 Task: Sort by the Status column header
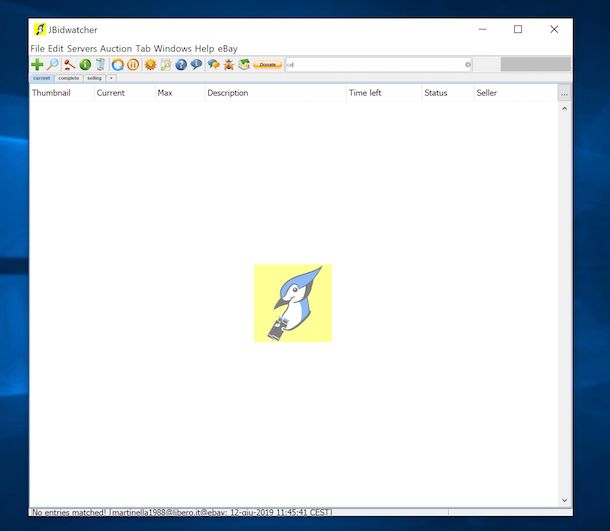448,93
